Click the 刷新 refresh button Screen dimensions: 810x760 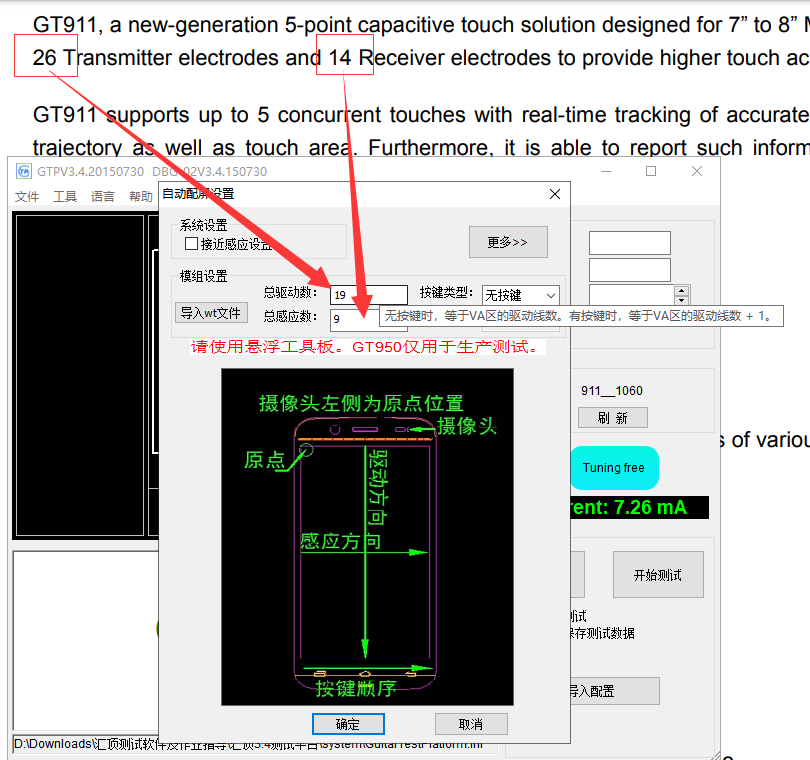point(612,418)
